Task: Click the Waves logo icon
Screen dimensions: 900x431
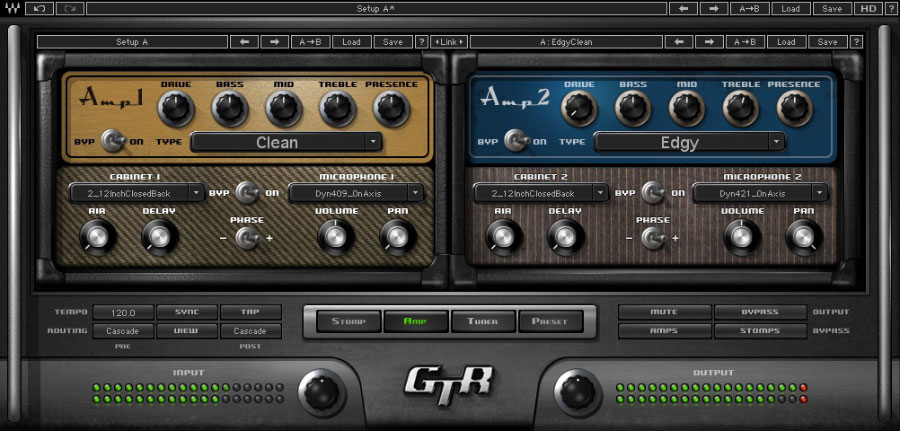Action: click(x=11, y=8)
